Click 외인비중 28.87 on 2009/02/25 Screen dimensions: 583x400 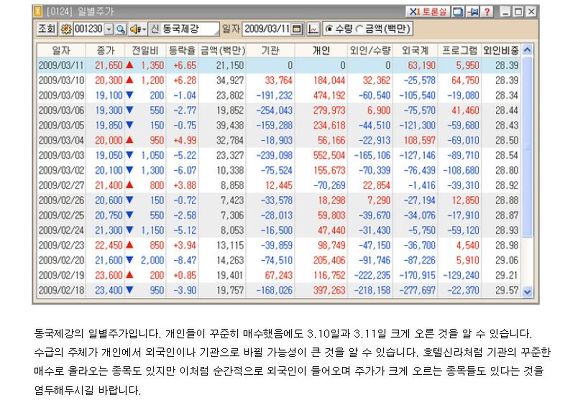click(x=506, y=215)
